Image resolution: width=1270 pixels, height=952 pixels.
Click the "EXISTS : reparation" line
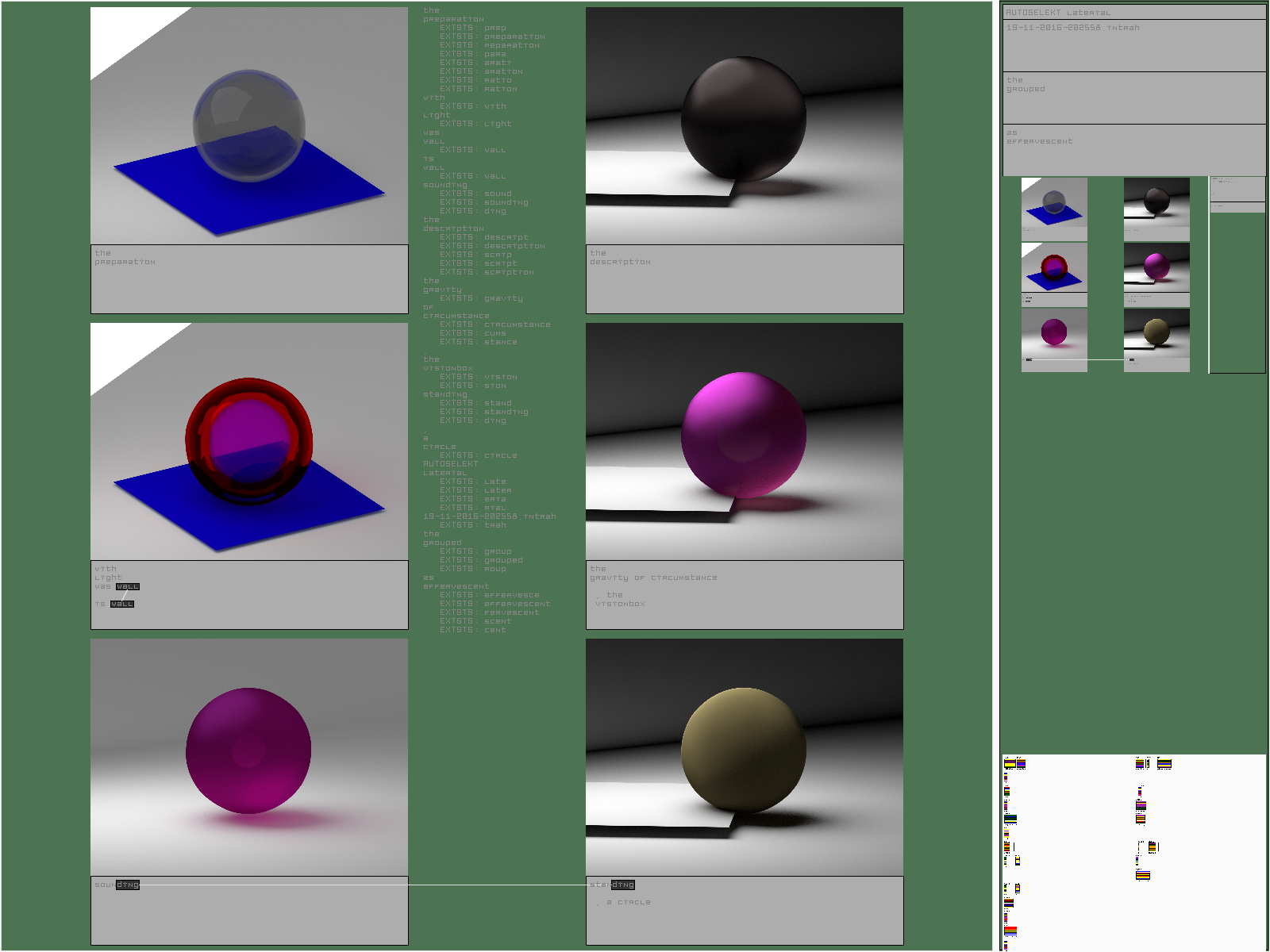[490, 45]
